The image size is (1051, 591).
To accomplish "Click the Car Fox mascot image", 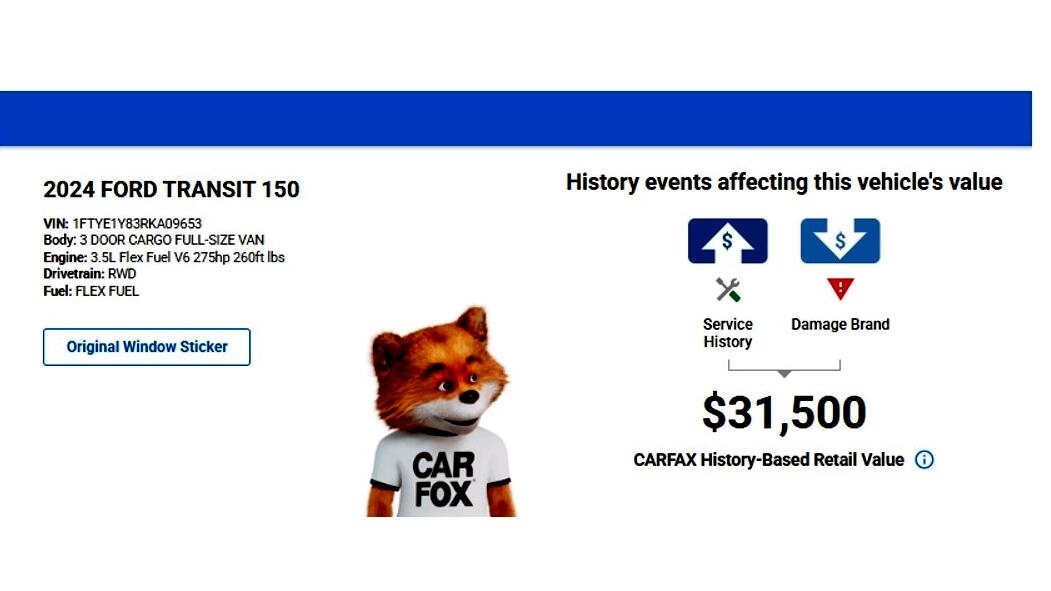I will pyautogui.click(x=440, y=415).
